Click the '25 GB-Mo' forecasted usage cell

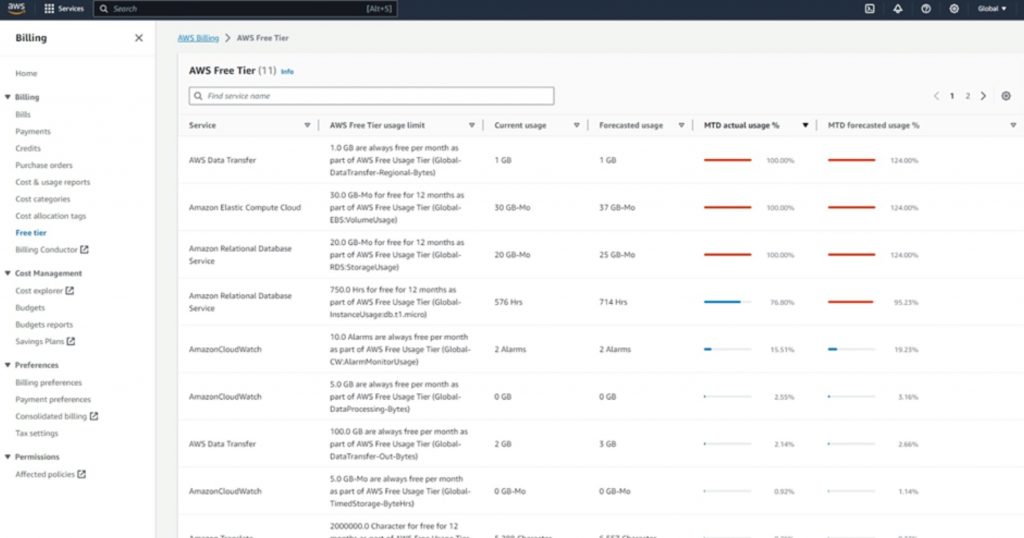tap(617, 255)
